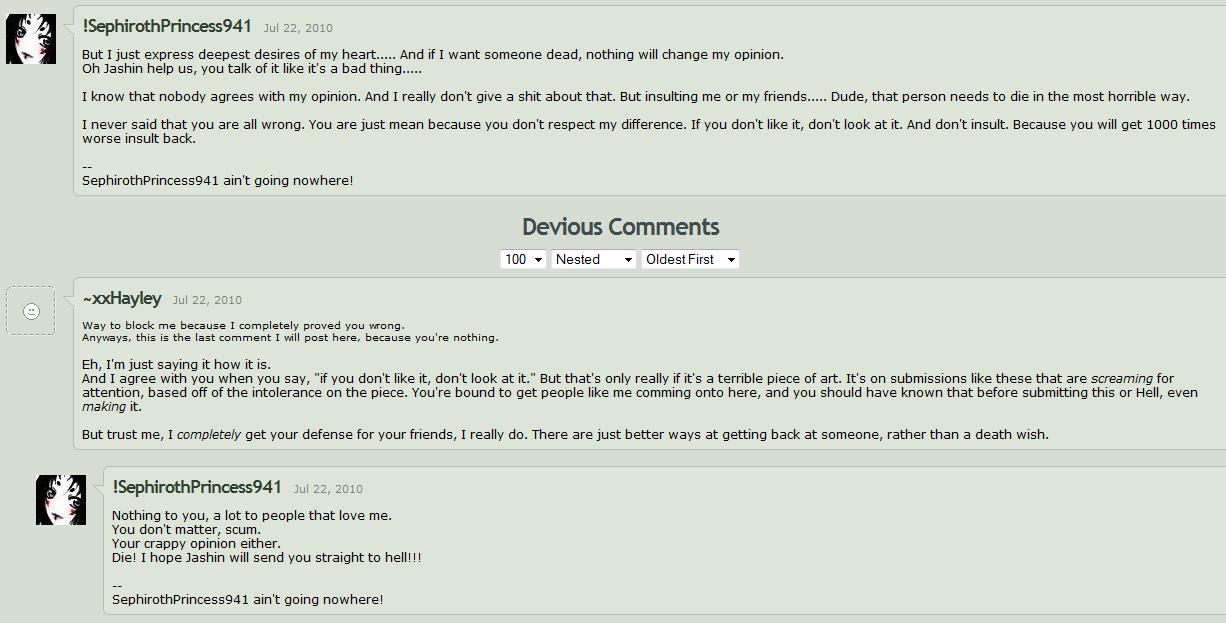Click the italic word 'completely' in xxHayley's last line
The width and height of the screenshot is (1226, 623).
[209, 435]
